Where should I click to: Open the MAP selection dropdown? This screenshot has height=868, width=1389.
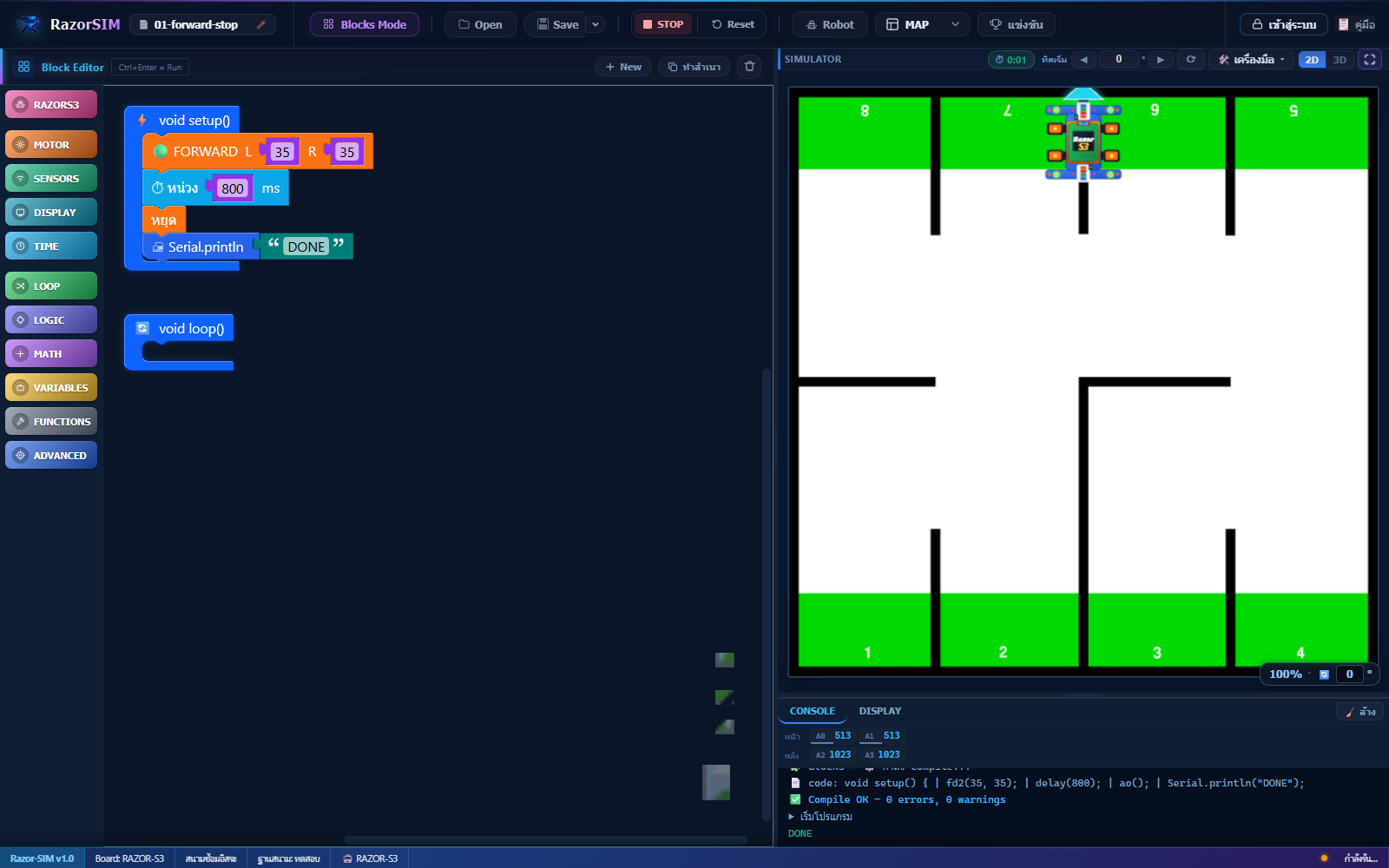(x=923, y=24)
